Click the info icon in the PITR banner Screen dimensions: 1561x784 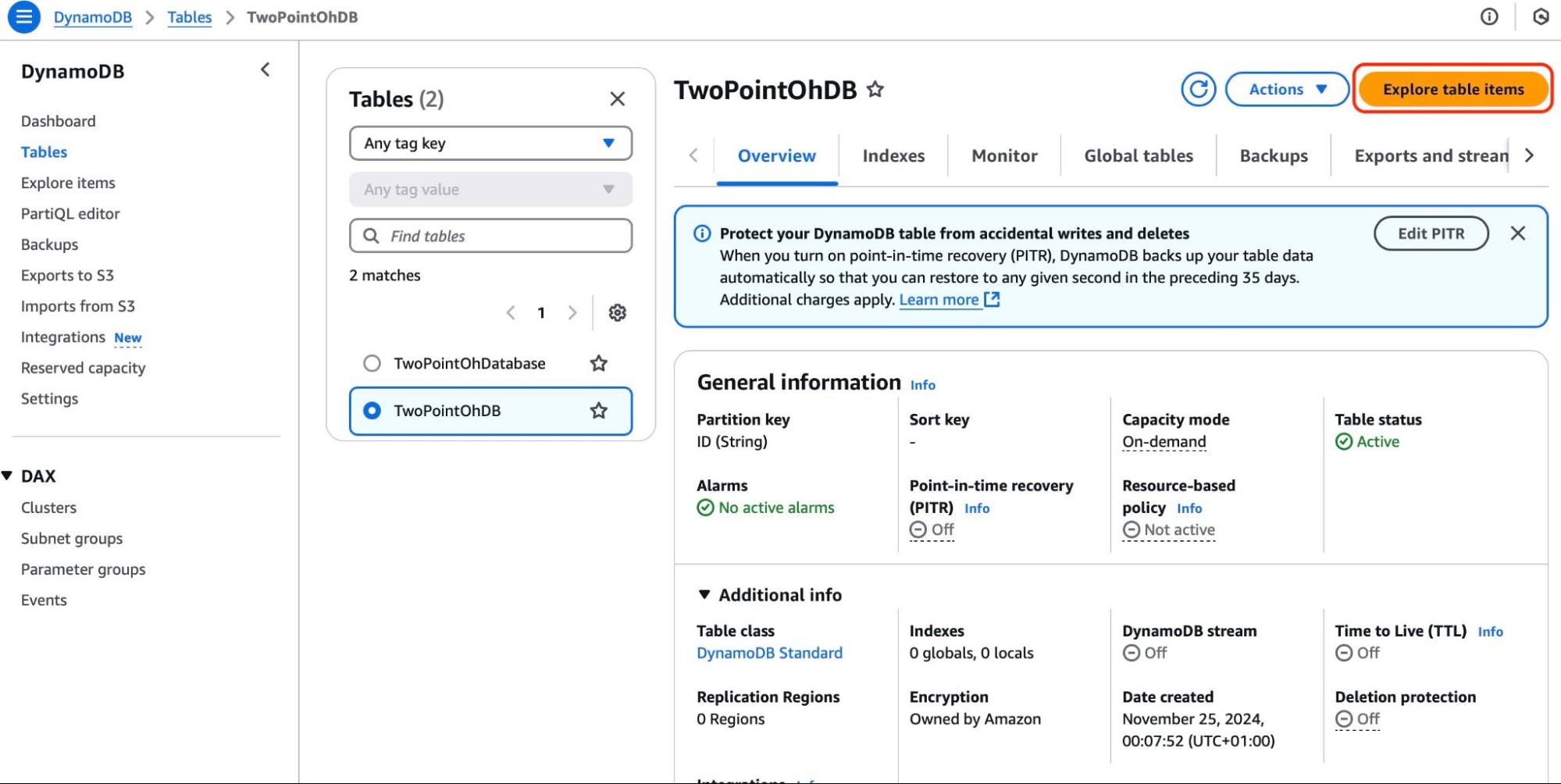coord(702,233)
